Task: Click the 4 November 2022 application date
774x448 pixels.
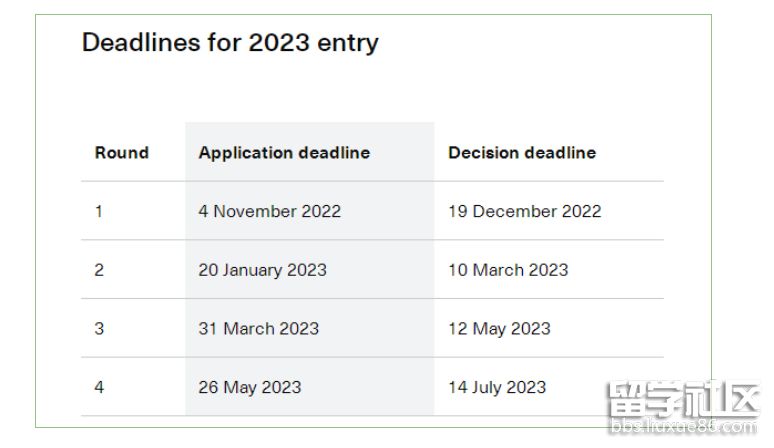Action: point(270,211)
